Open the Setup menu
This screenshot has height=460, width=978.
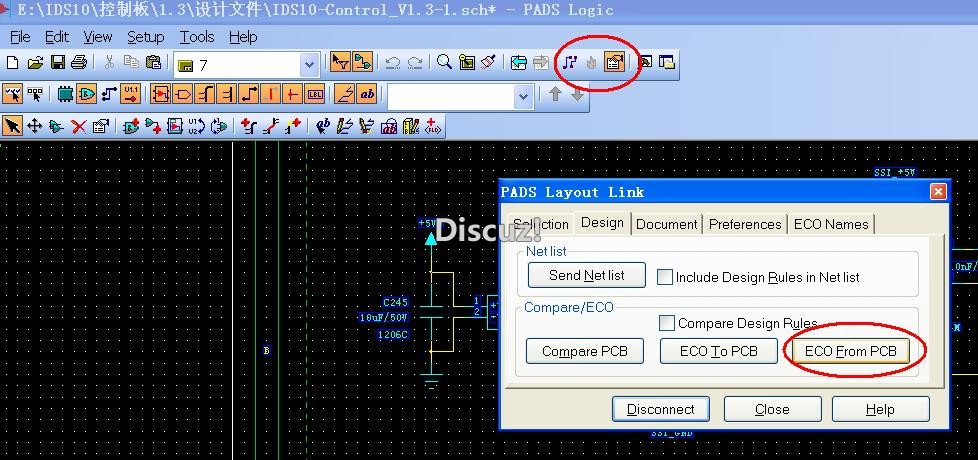pyautogui.click(x=145, y=37)
